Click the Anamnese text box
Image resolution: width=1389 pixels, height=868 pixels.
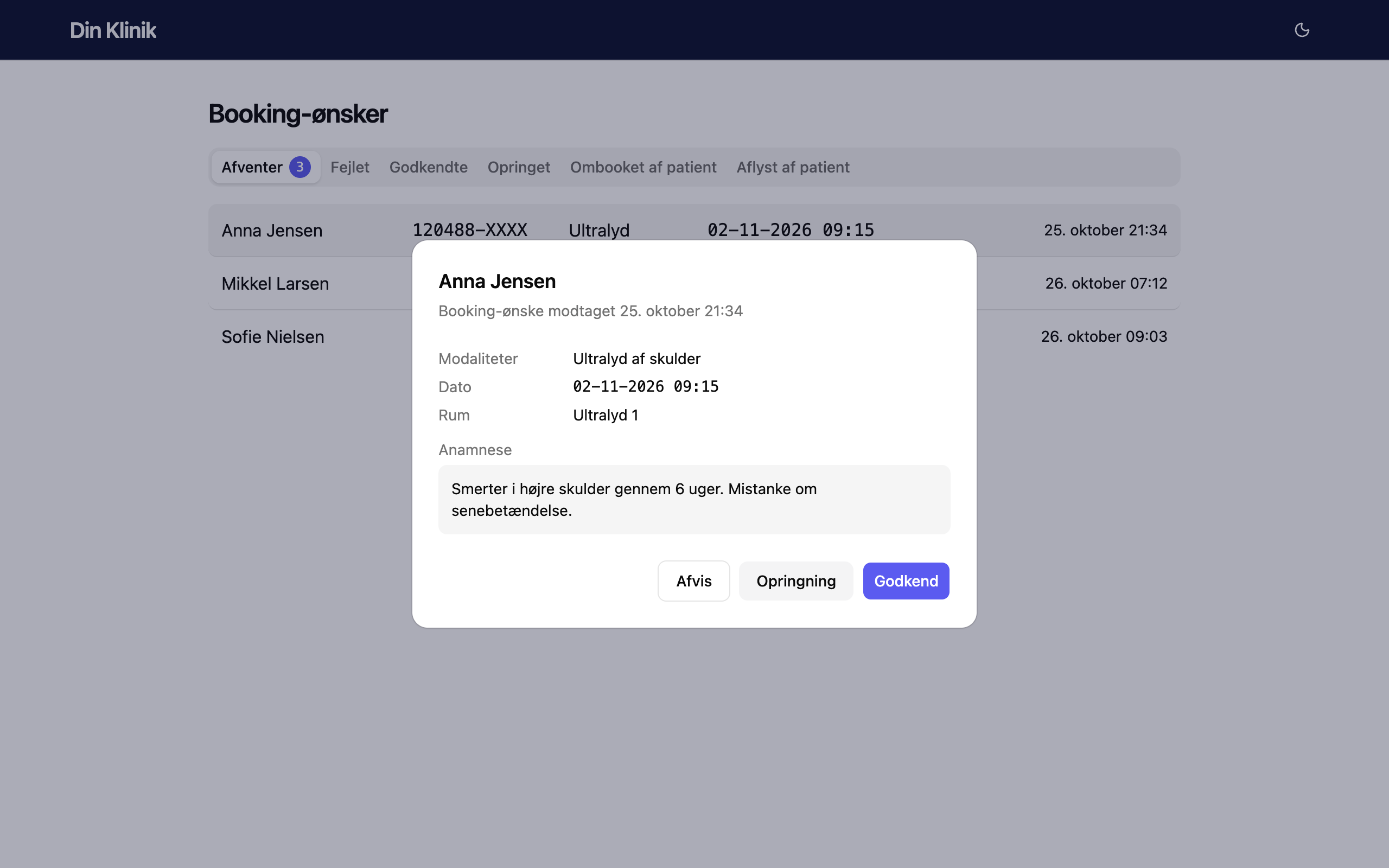(x=694, y=500)
